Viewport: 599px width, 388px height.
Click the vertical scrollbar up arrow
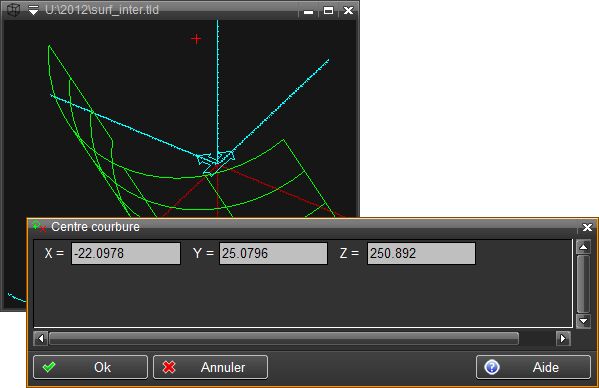pyautogui.click(x=583, y=247)
